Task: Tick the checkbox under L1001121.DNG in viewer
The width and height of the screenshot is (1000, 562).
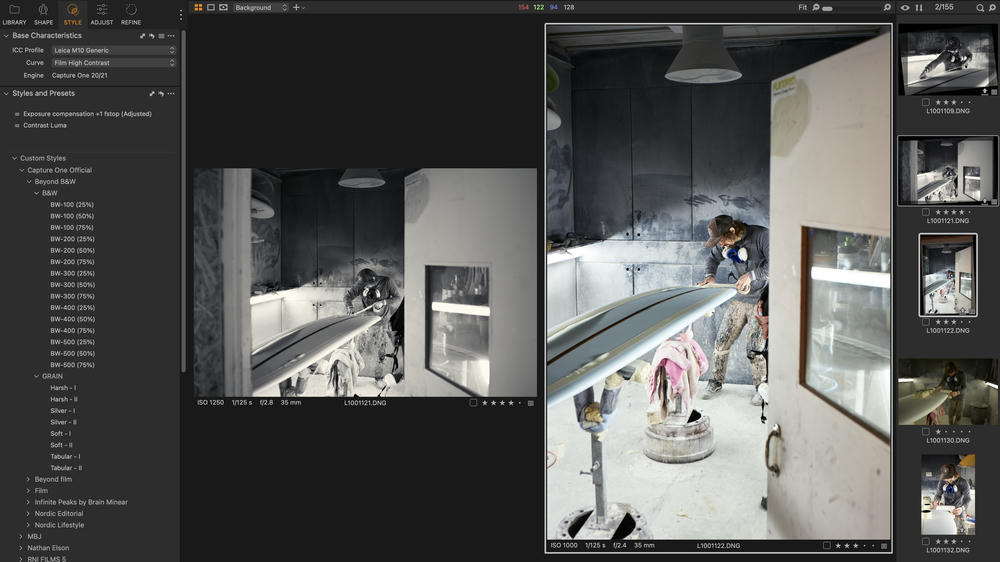Action: 473,403
